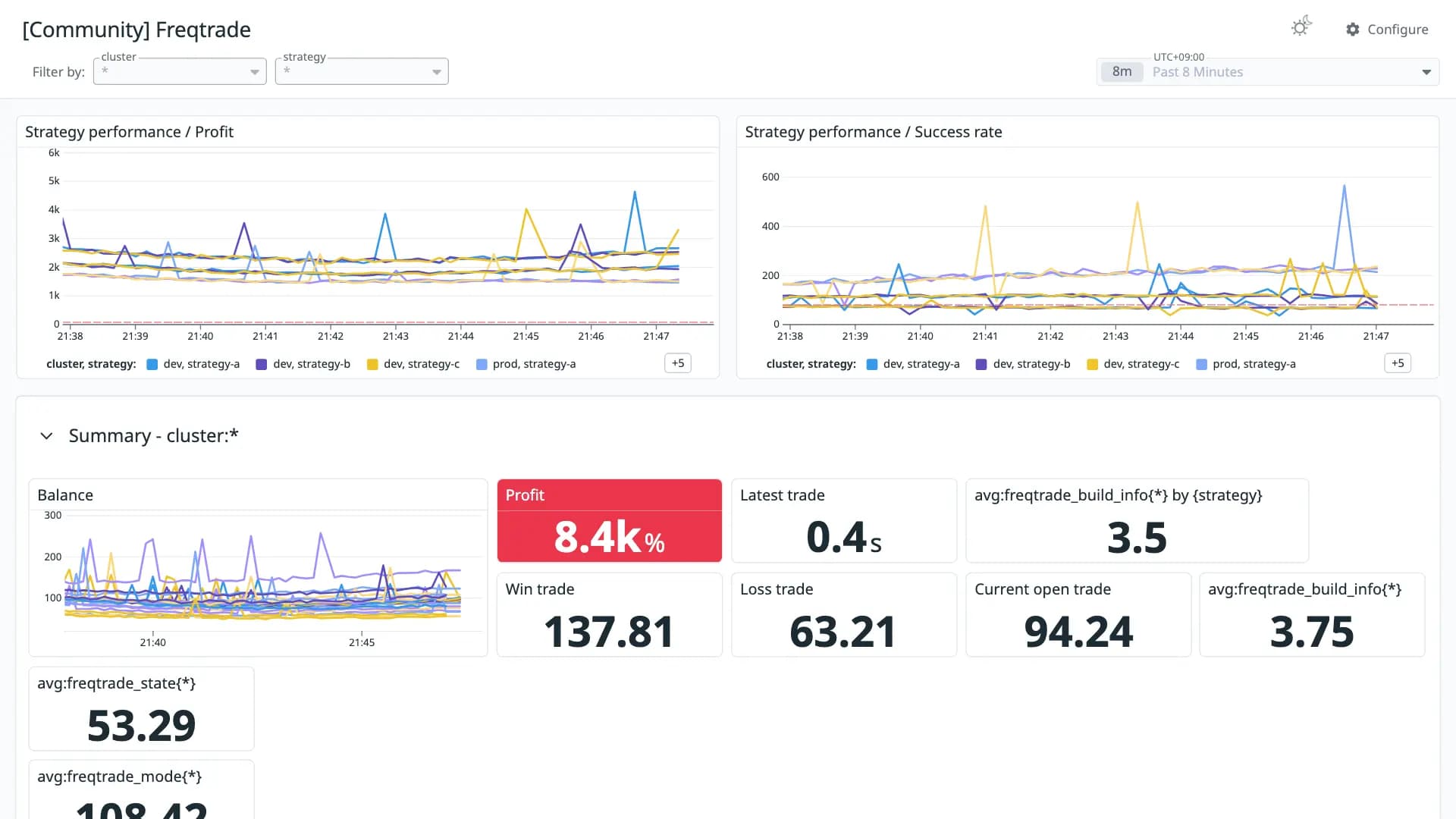Image resolution: width=1456 pixels, height=819 pixels.
Task: Open the Configure settings
Action: pos(1387,29)
